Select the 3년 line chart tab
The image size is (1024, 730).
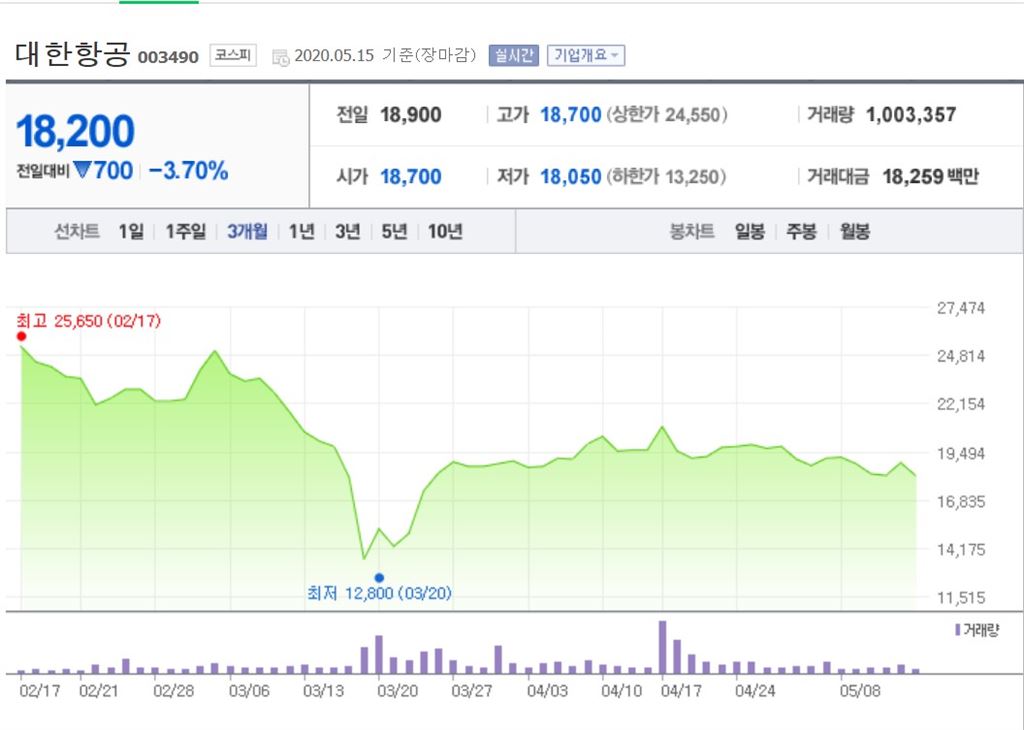point(347,231)
